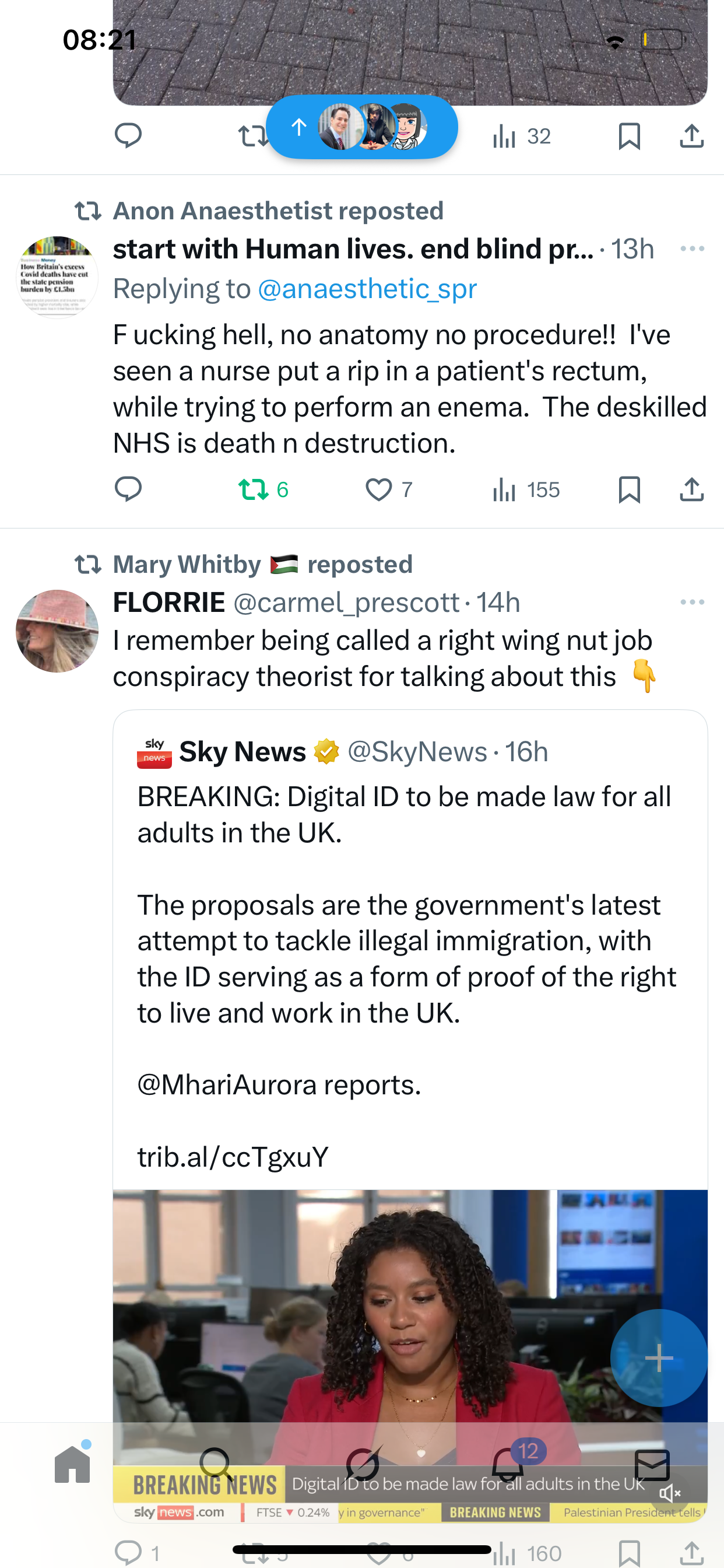Viewport: 724px width, 1568px height.
Task: Open more options for FLORRIE's post
Action: point(692,602)
